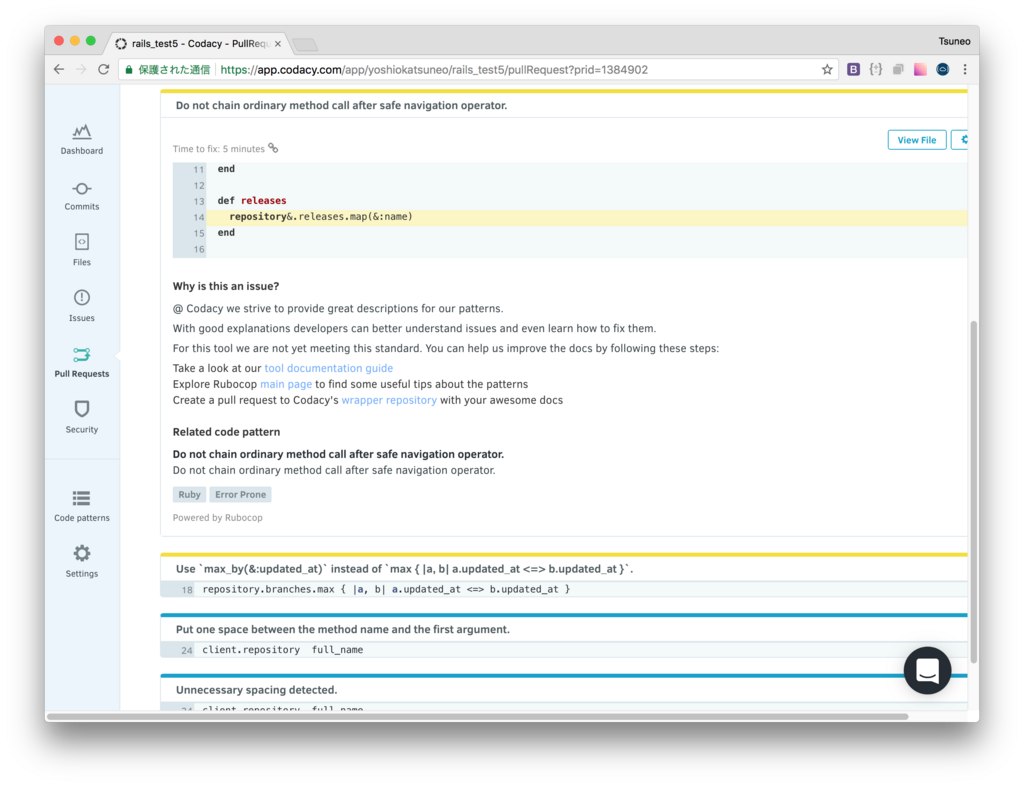This screenshot has height=786, width=1024.
Task: Click the horizontal scrollbar at bottom
Action: tap(477, 716)
